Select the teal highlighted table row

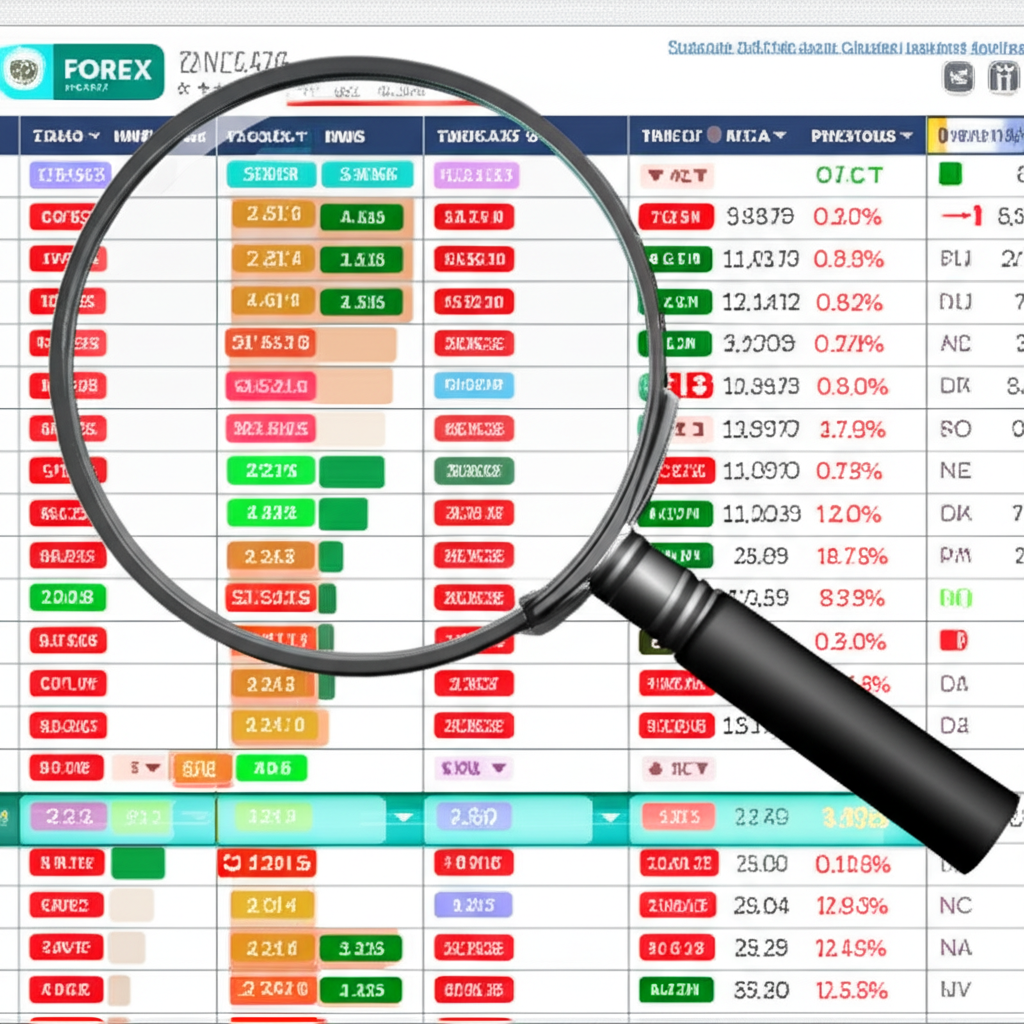point(300,818)
